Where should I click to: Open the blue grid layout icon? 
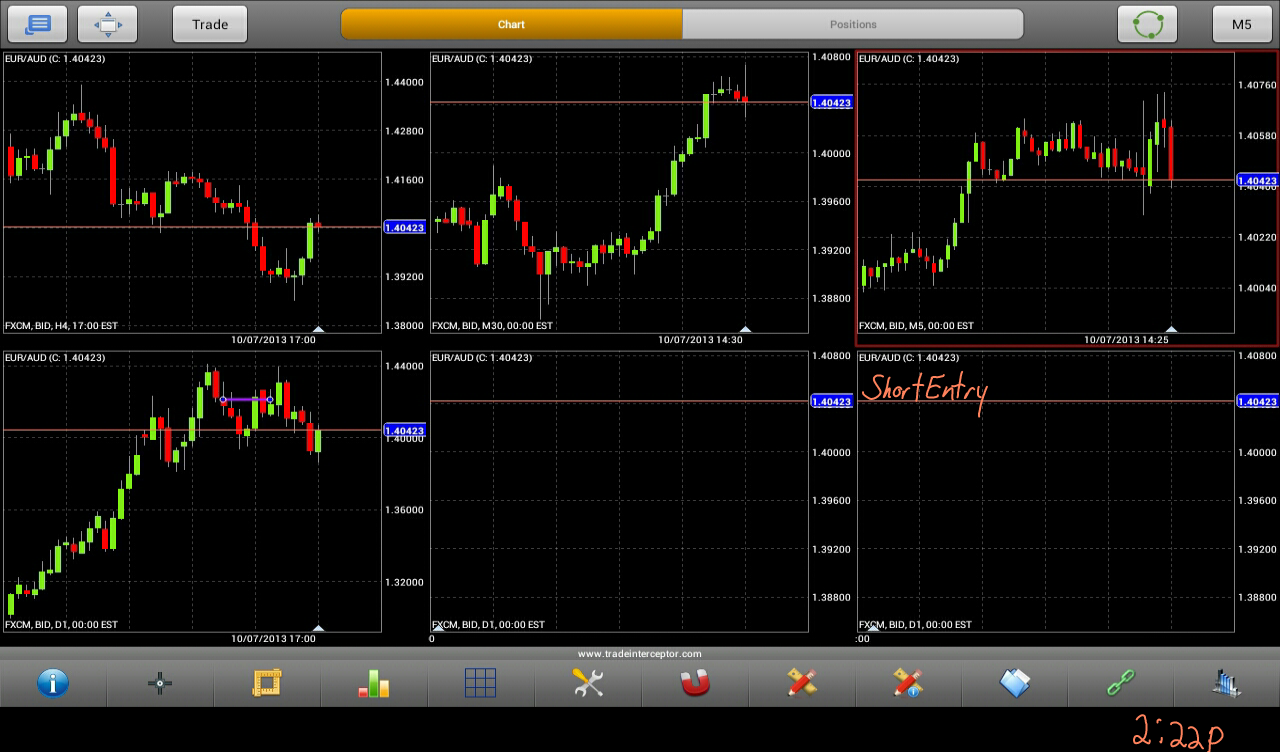click(x=480, y=684)
